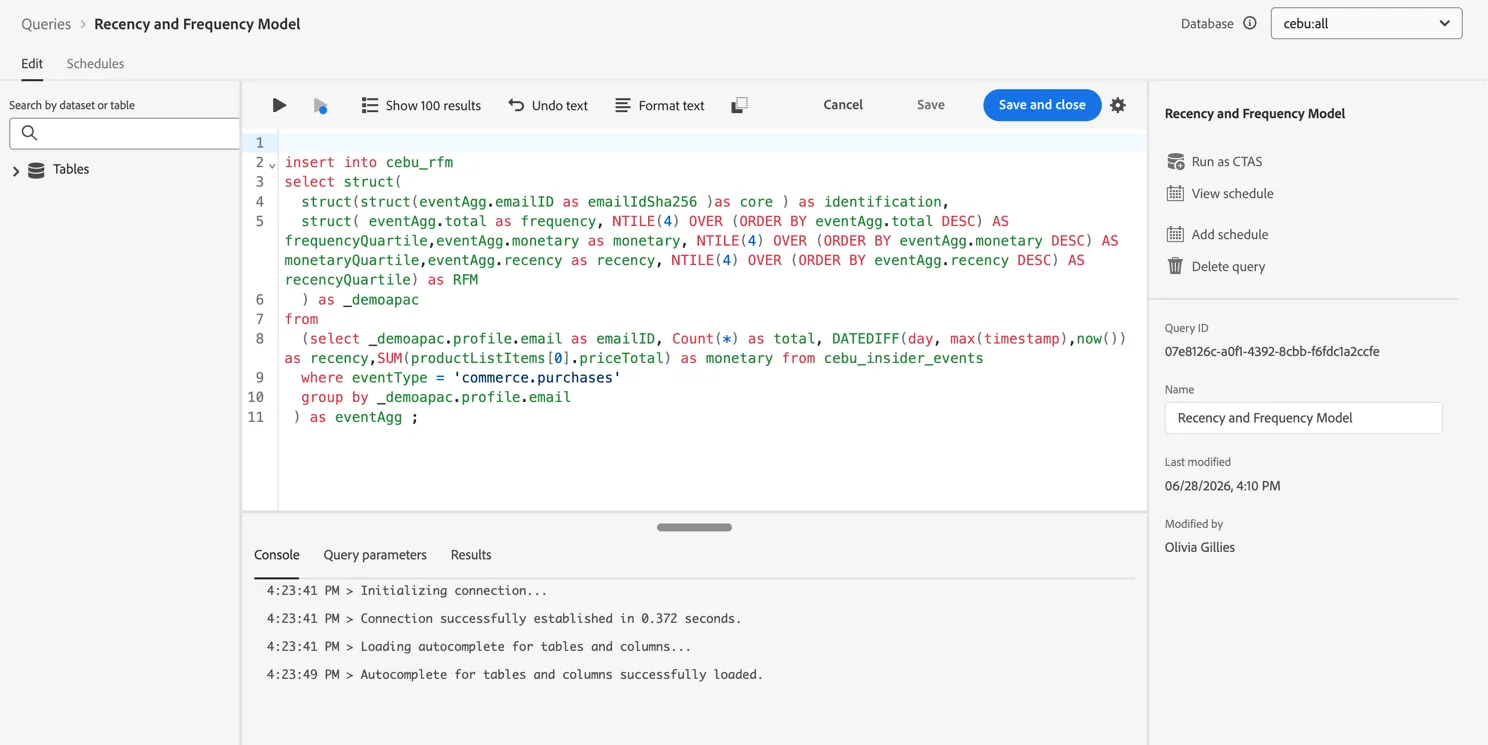The height and width of the screenshot is (745, 1488).
Task: Click the console line 'Initializing connection...'
Action: 407,591
